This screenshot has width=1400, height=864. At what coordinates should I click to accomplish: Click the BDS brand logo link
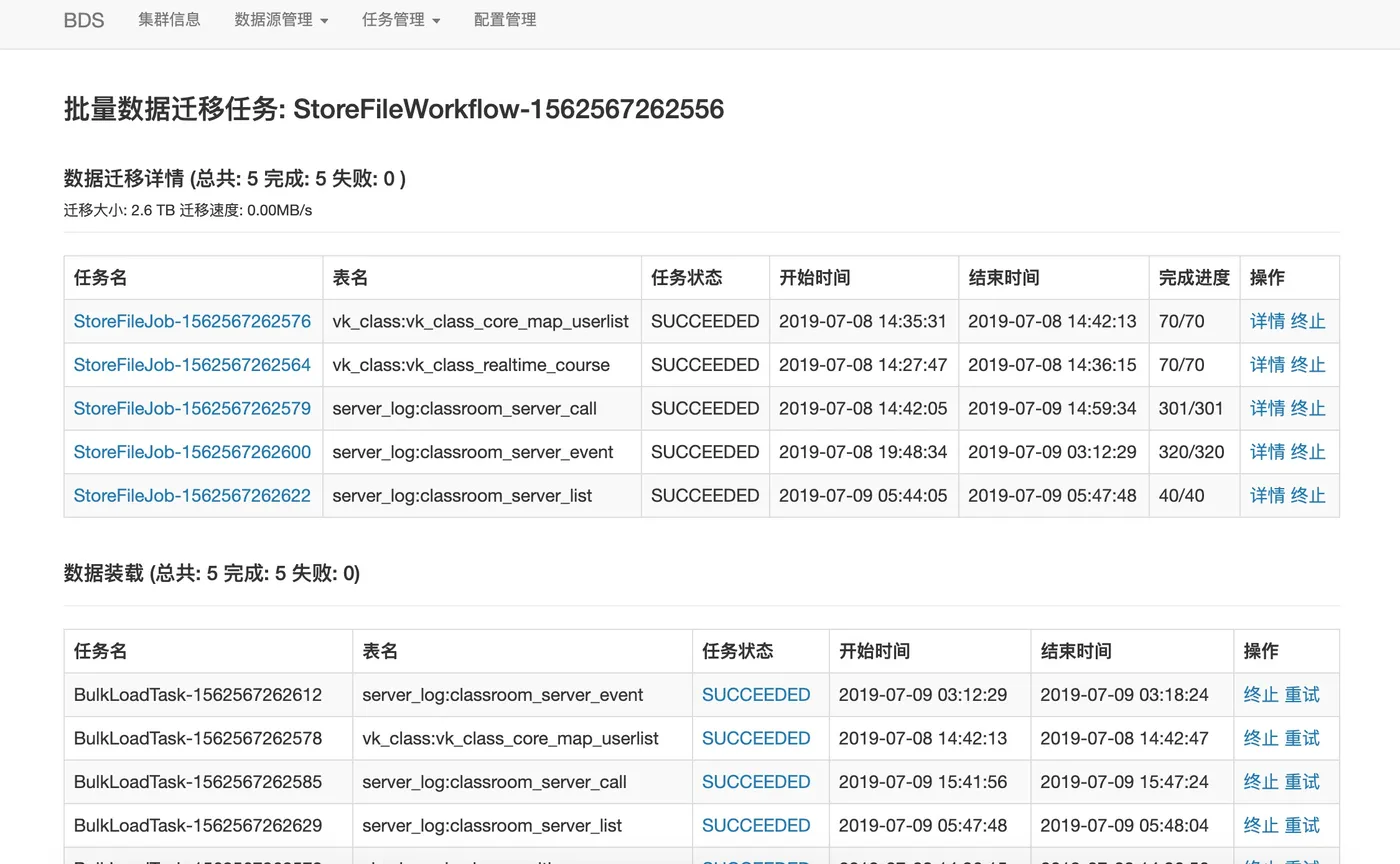point(84,19)
